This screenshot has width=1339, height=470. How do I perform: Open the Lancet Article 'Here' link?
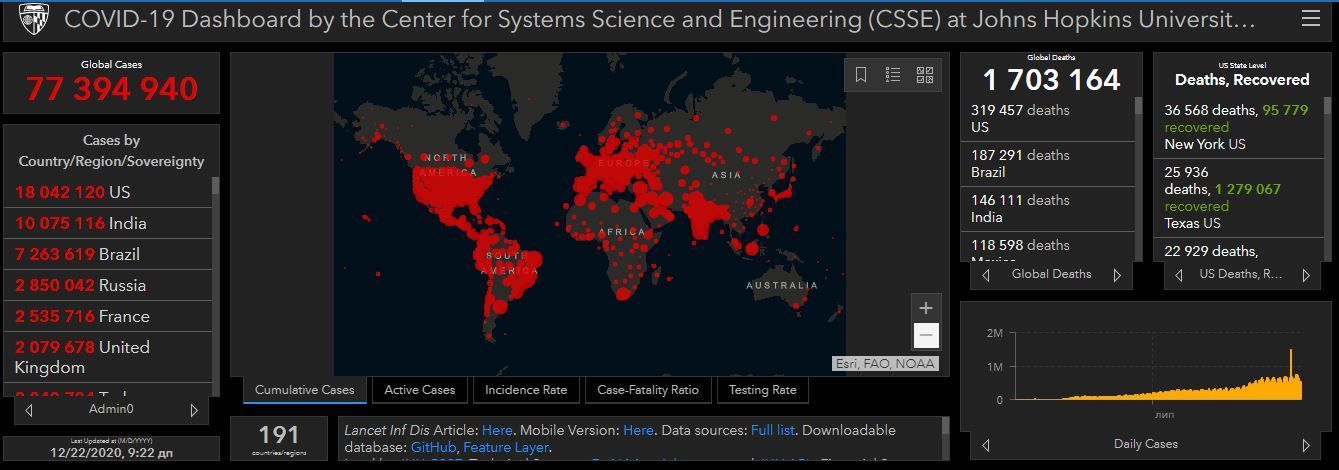497,430
